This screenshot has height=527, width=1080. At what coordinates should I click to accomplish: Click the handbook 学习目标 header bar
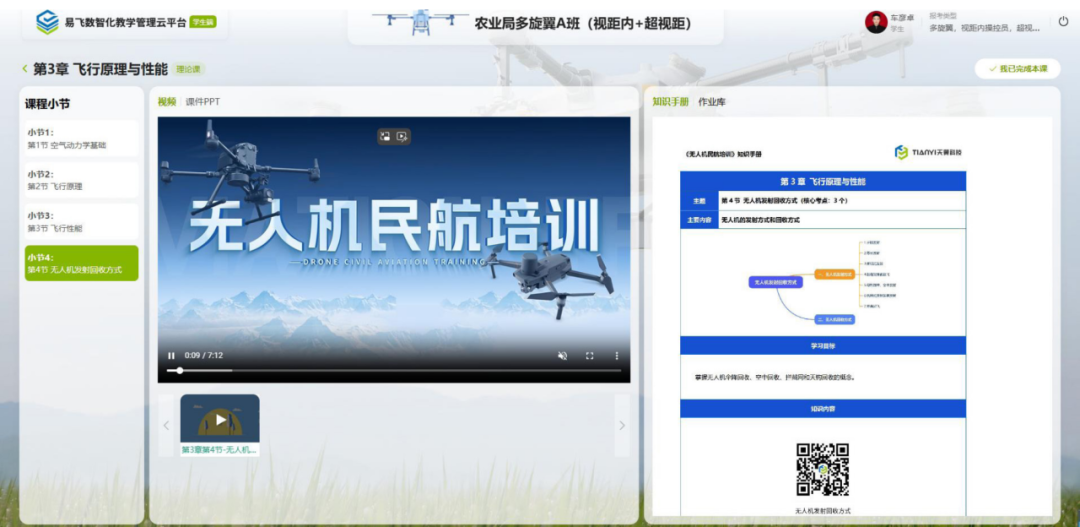pyautogui.click(x=823, y=345)
